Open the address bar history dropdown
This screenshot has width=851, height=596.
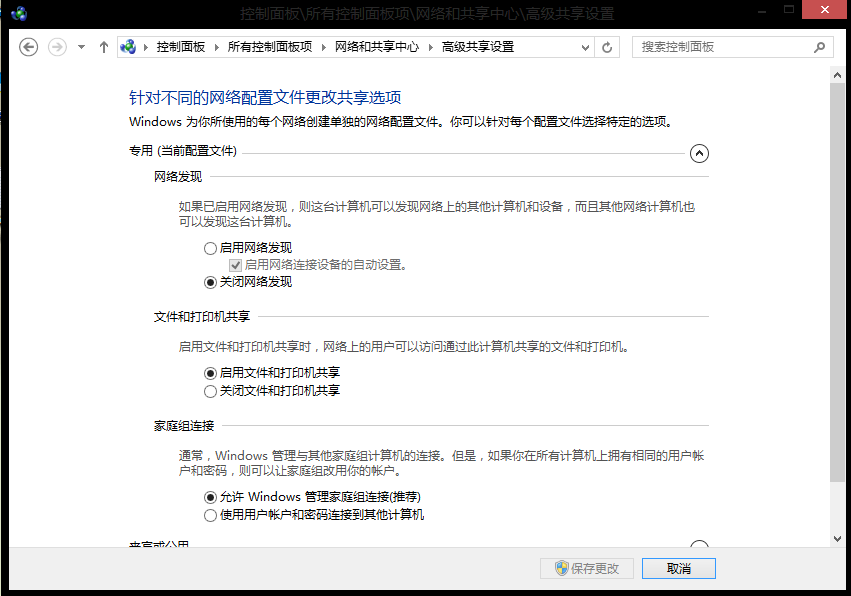(x=585, y=48)
